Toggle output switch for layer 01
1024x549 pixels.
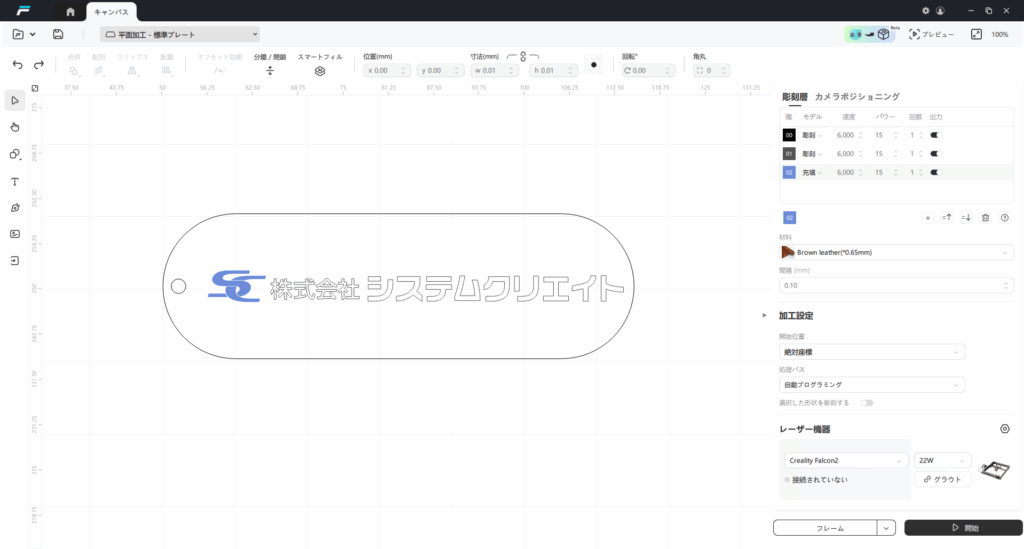[x=936, y=154]
